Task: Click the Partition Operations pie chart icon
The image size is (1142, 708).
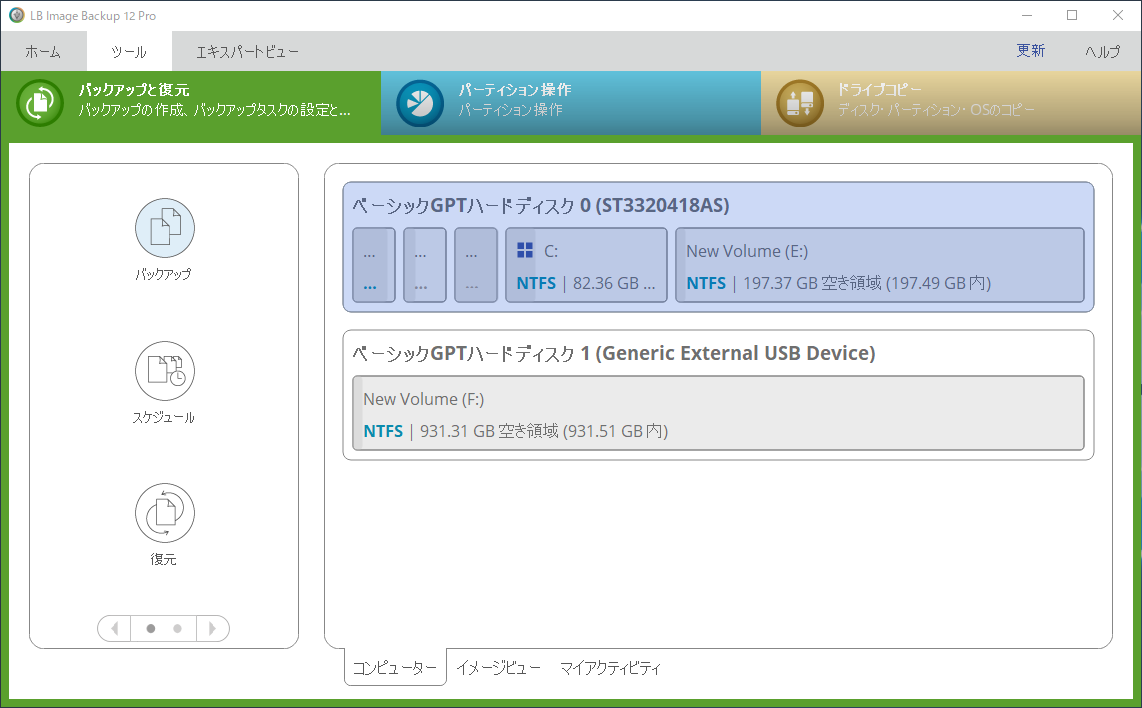Action: coord(420,103)
